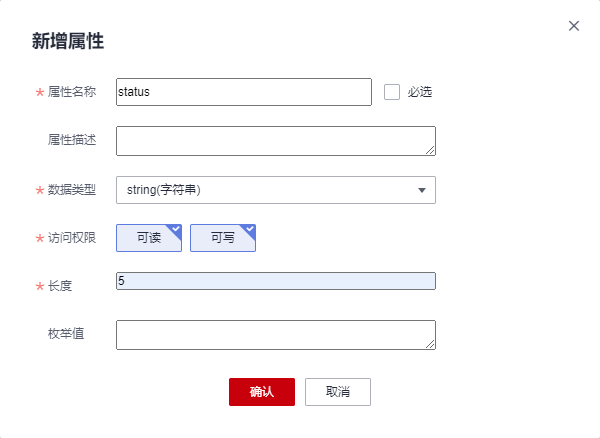Open the 数据类型 string(字符串) combo box

pyautogui.click(x=265, y=190)
